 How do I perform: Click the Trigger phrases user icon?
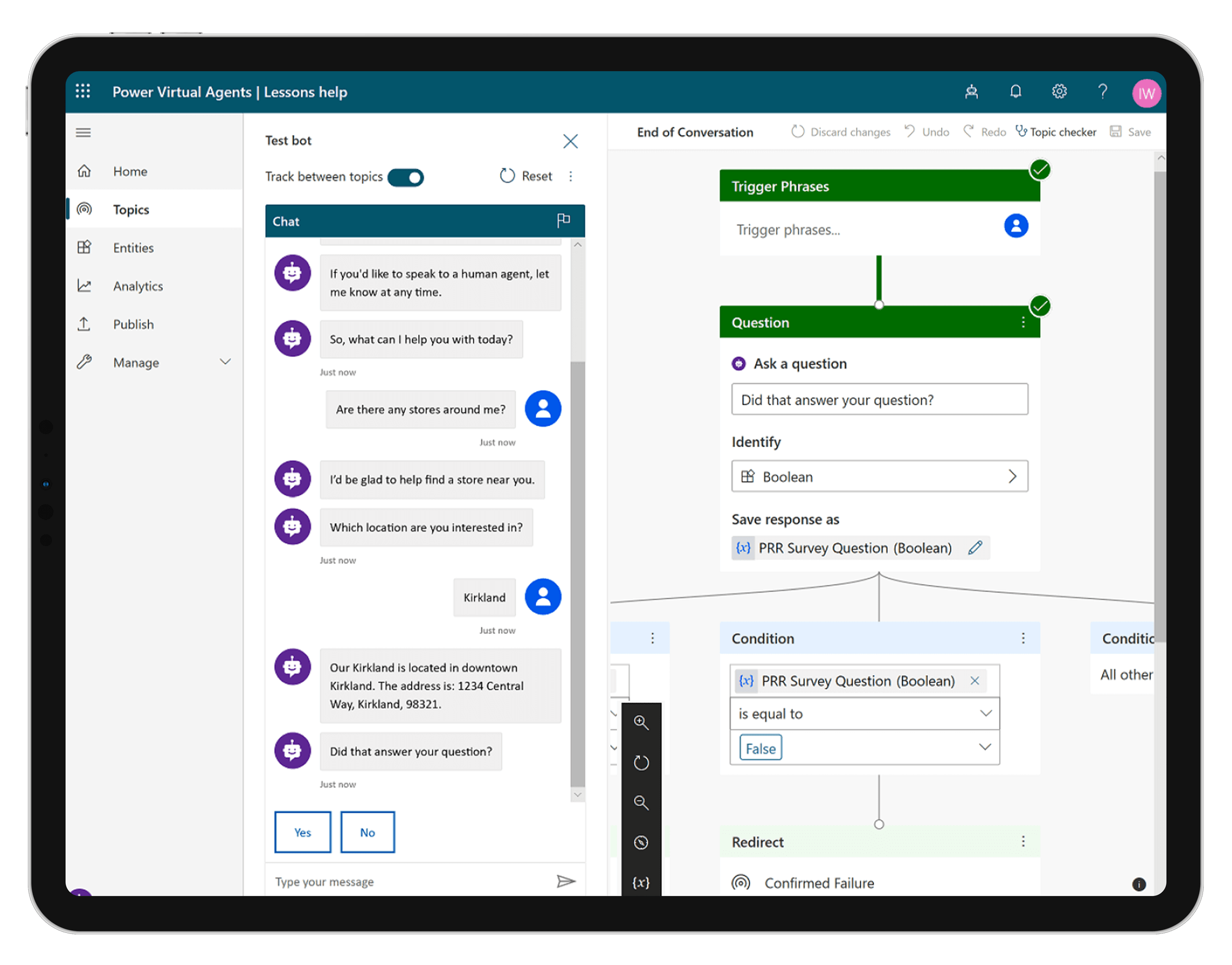[x=1016, y=226]
